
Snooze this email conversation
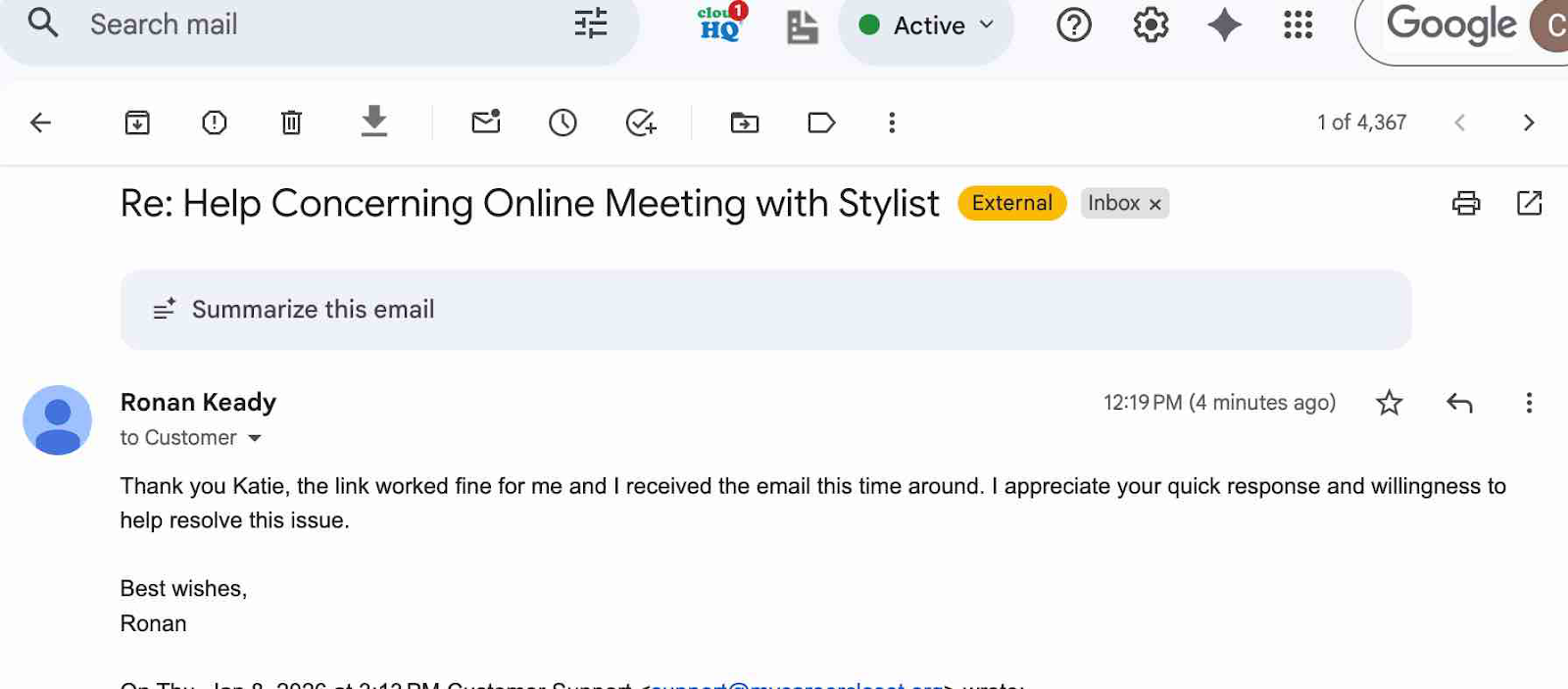563,123
